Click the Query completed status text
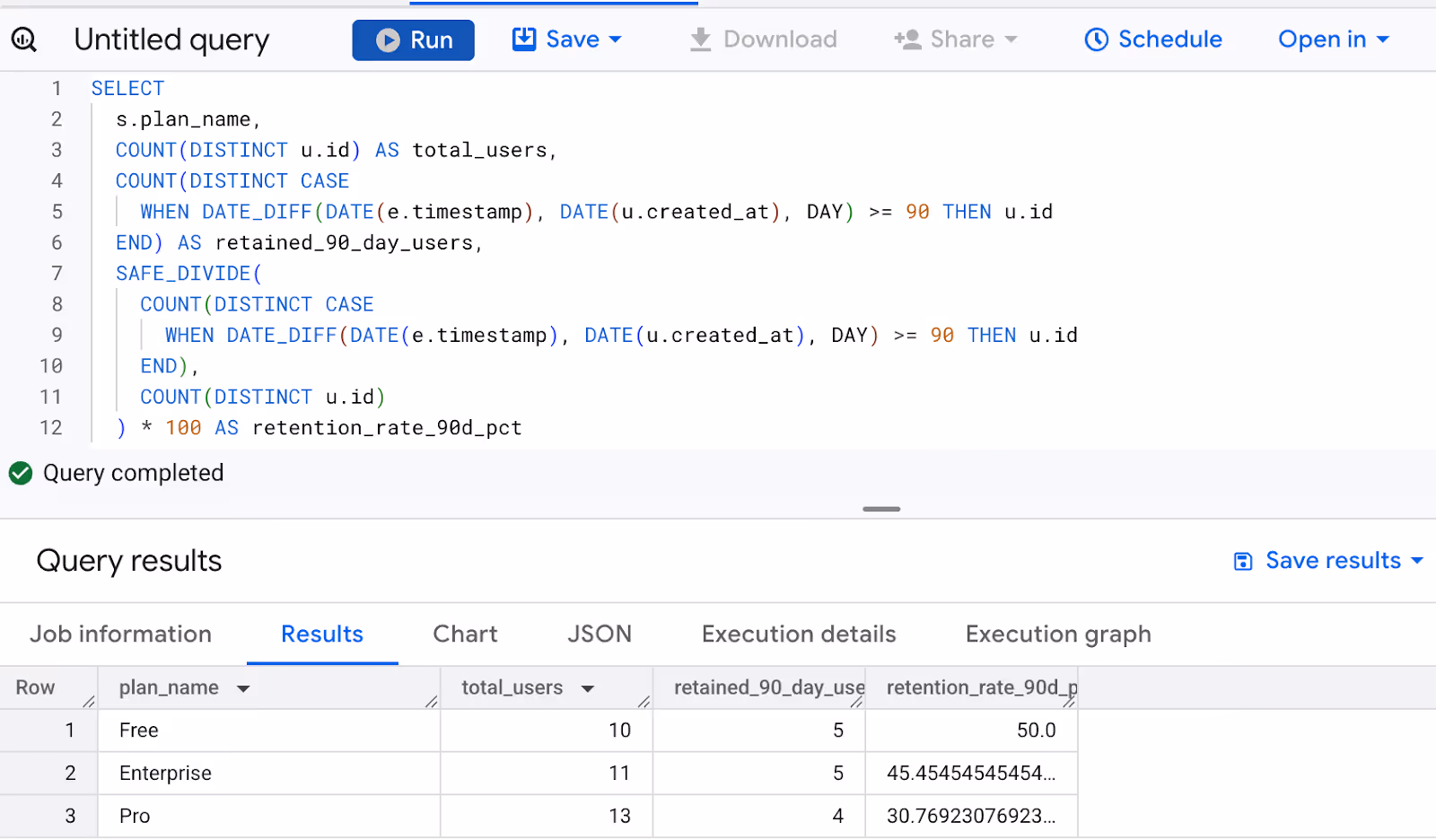Viewport: 1436px width, 840px height. tap(134, 473)
